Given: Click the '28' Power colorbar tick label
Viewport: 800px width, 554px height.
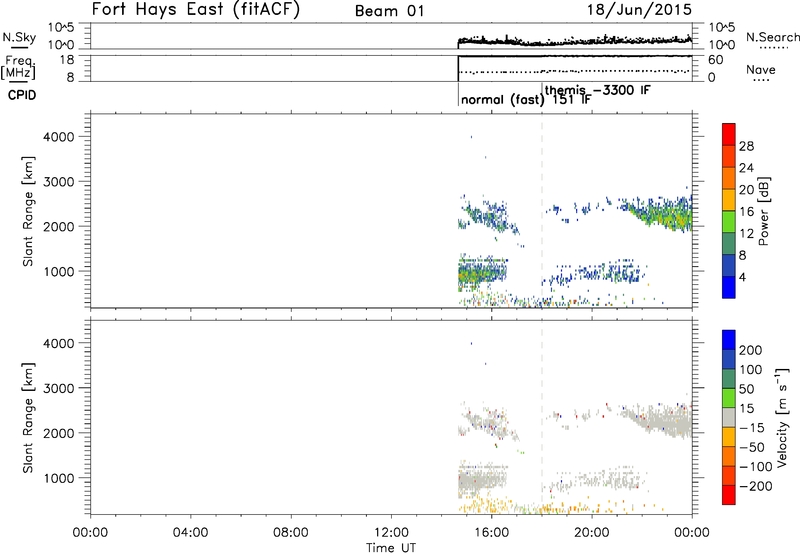Looking at the screenshot, I should tap(746, 146).
